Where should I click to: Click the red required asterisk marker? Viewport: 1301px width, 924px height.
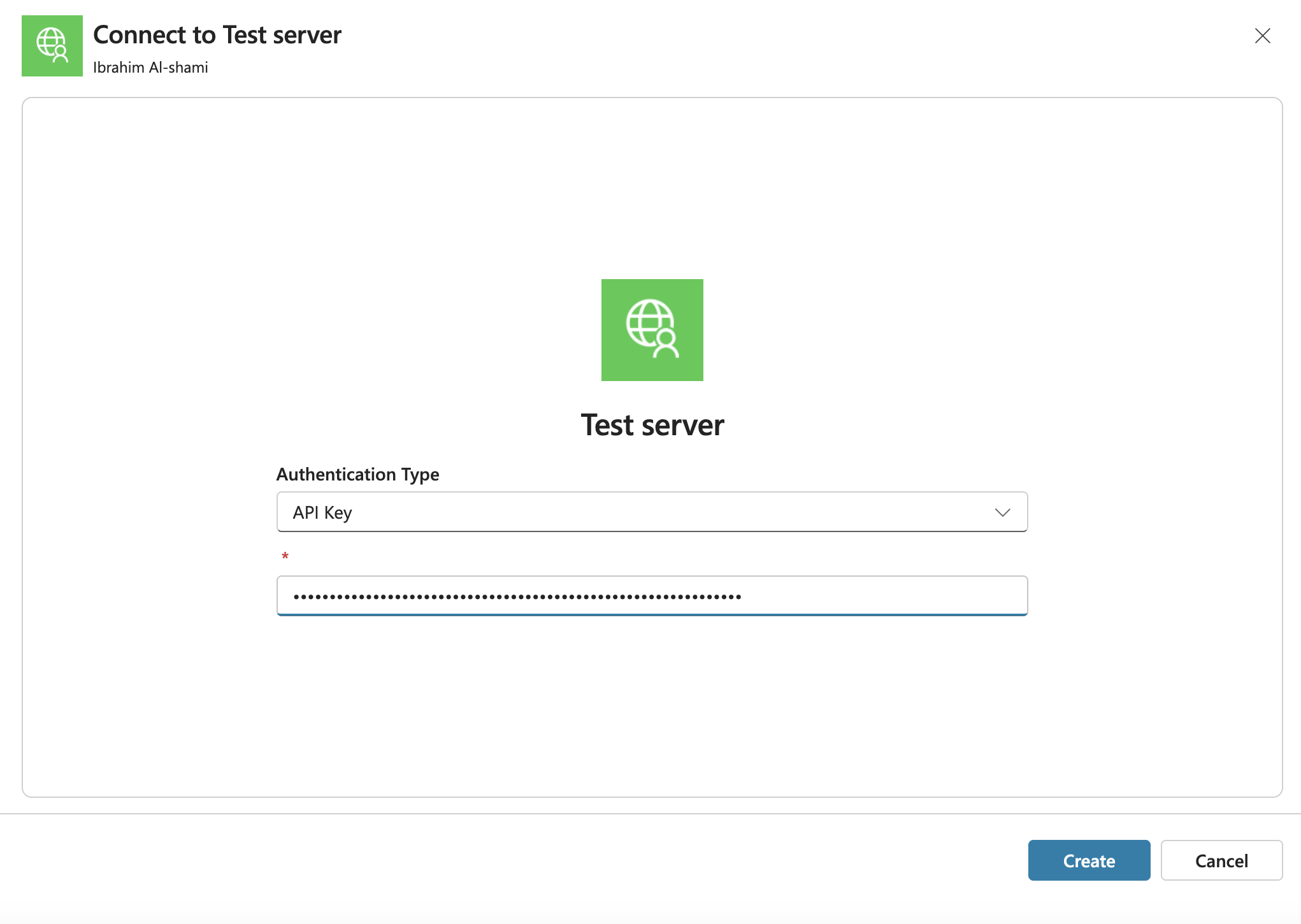tap(285, 556)
